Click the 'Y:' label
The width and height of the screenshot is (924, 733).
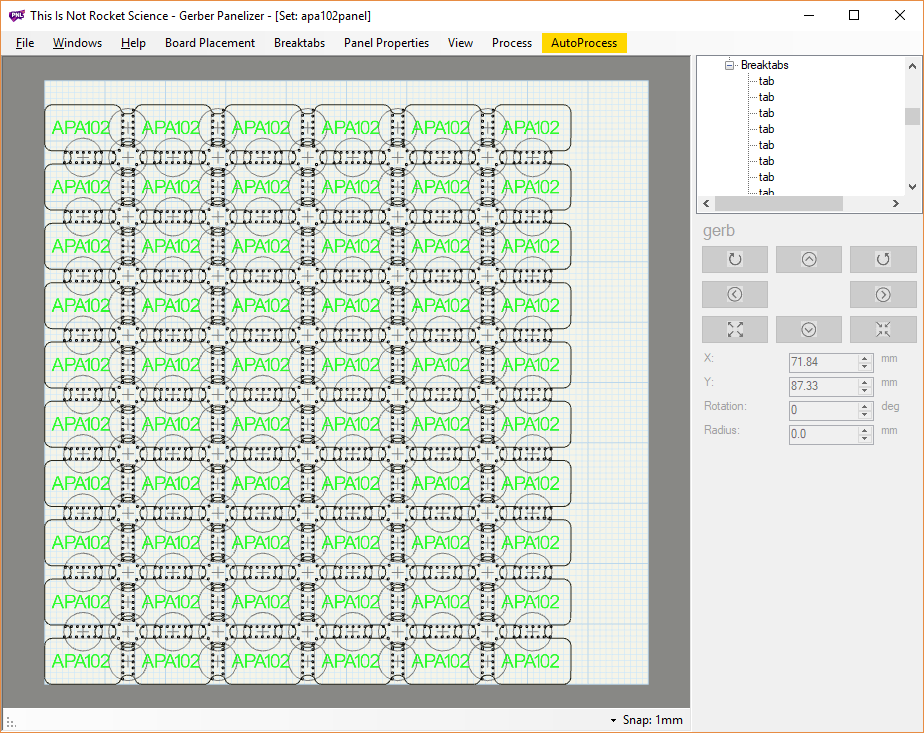click(709, 382)
